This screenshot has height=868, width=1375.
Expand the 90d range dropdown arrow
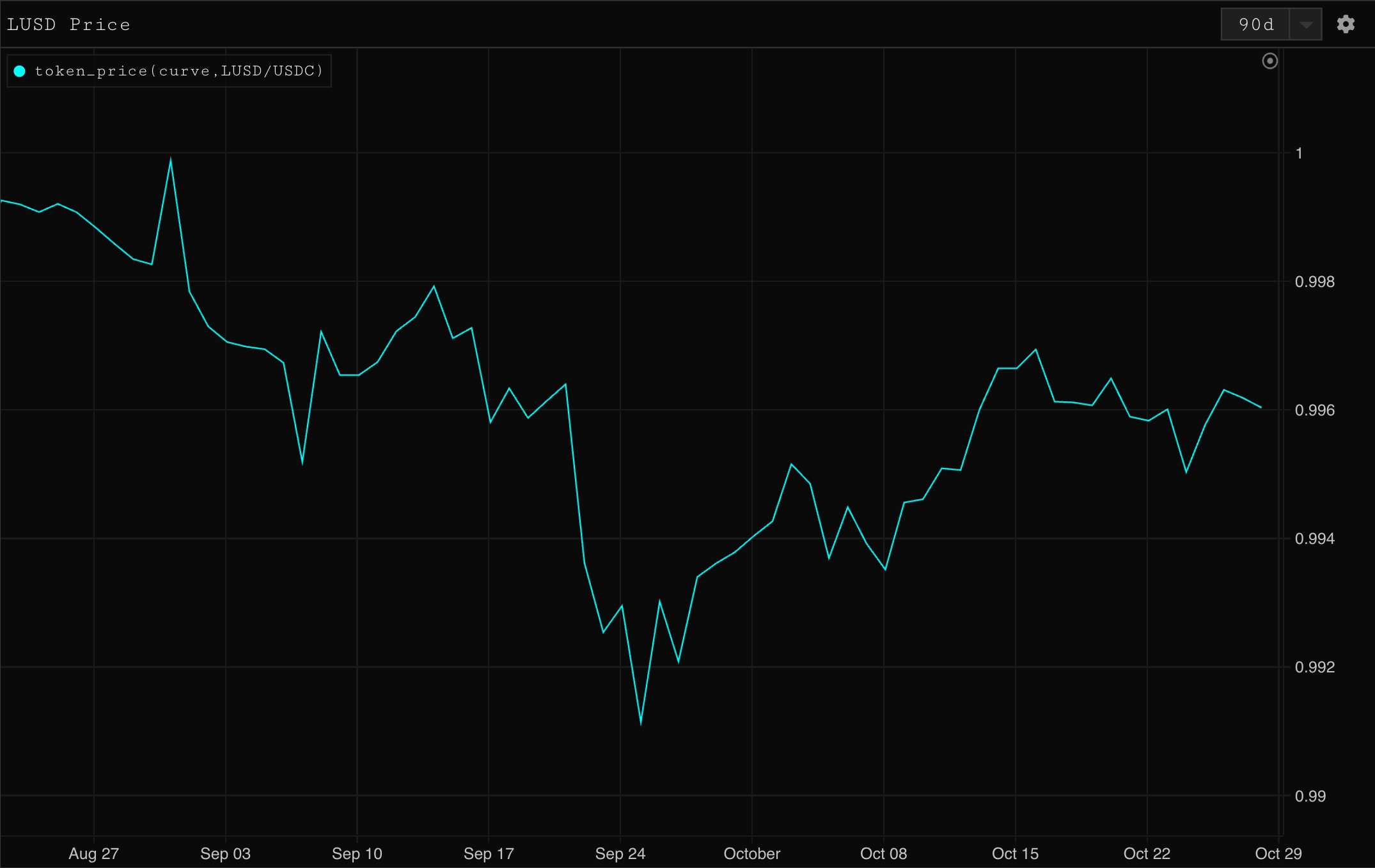coord(1306,25)
